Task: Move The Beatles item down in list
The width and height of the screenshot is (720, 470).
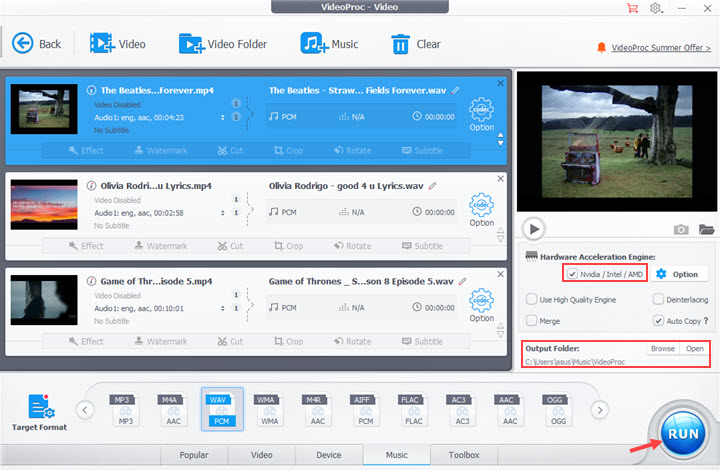Action: (501, 143)
